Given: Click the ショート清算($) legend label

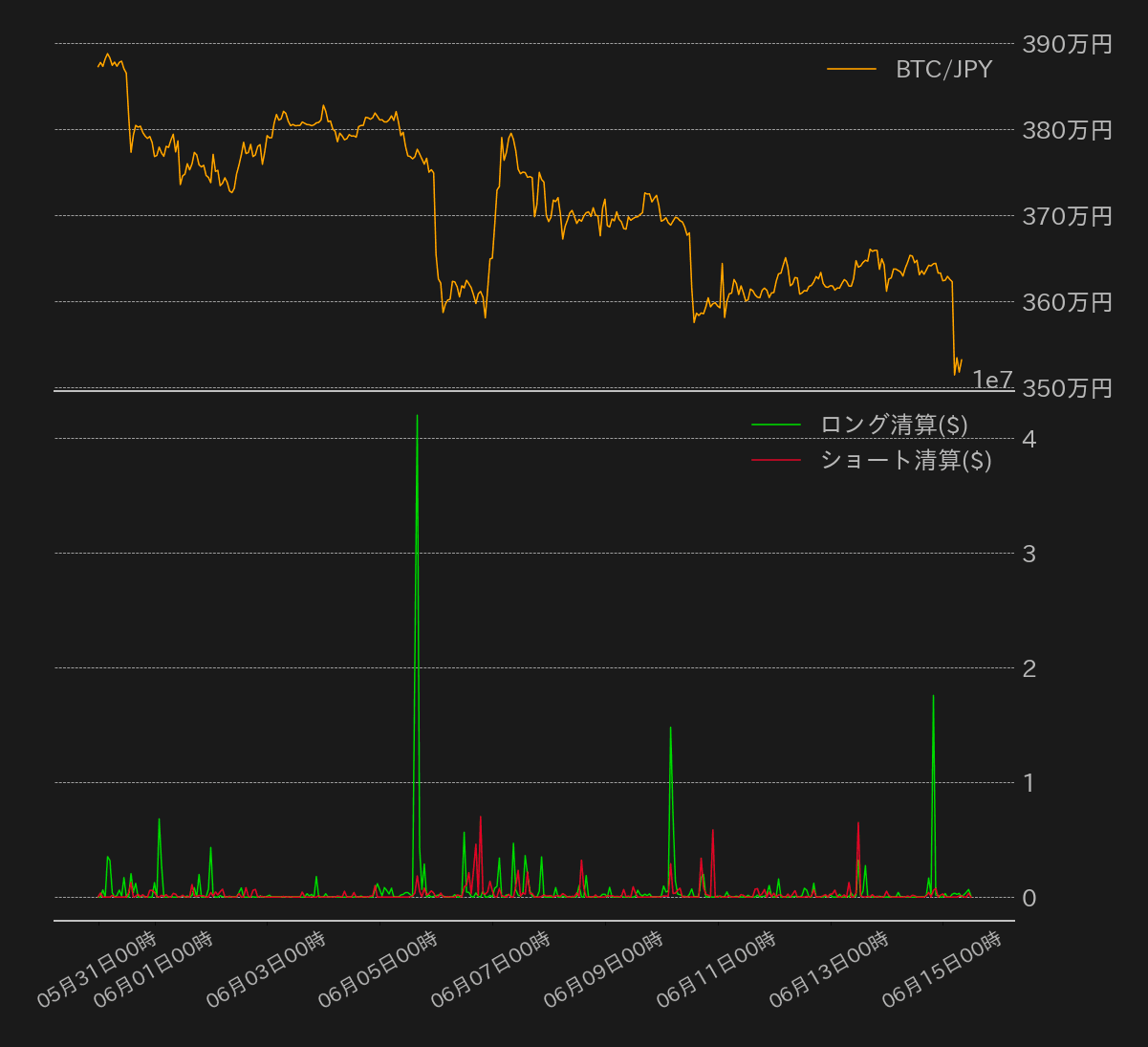Looking at the screenshot, I should [x=905, y=460].
